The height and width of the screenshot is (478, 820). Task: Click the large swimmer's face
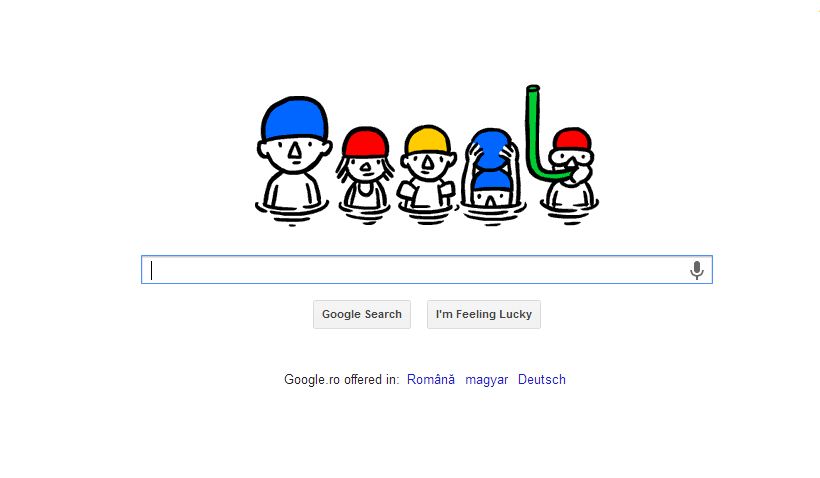coord(294,154)
